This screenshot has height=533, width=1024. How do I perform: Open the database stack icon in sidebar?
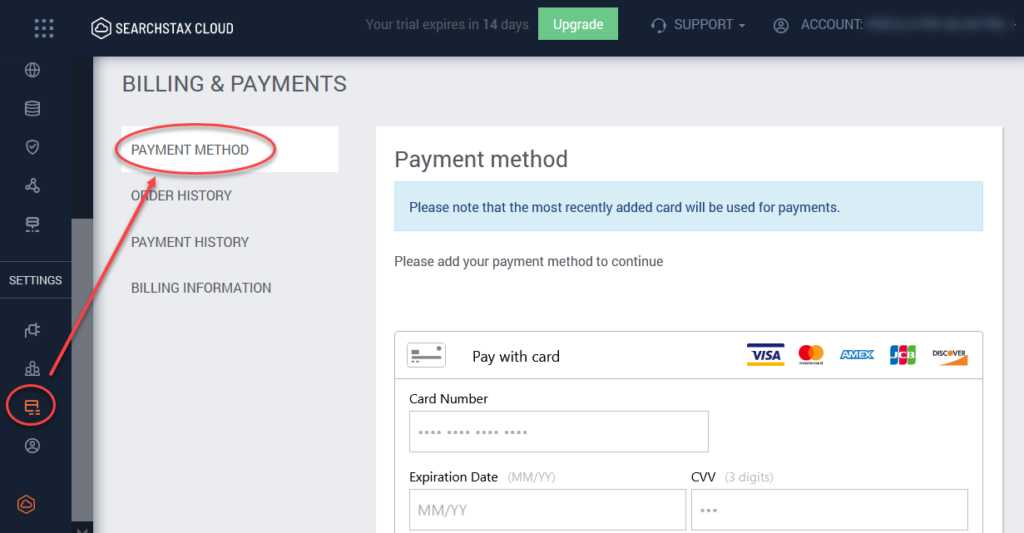(32, 108)
